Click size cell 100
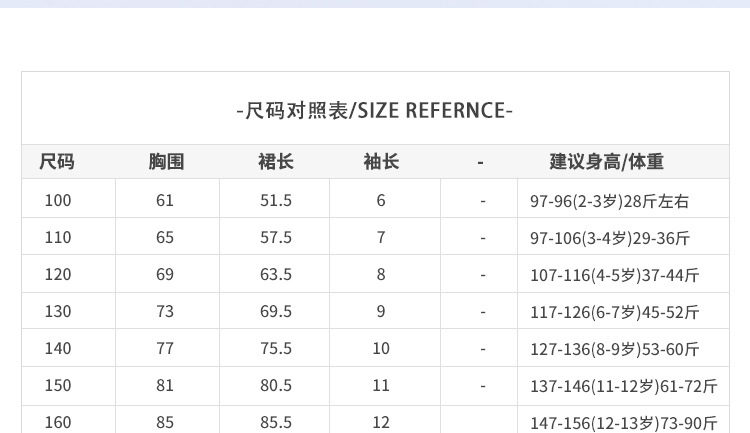Screen dimensions: 750x433 (58, 200)
